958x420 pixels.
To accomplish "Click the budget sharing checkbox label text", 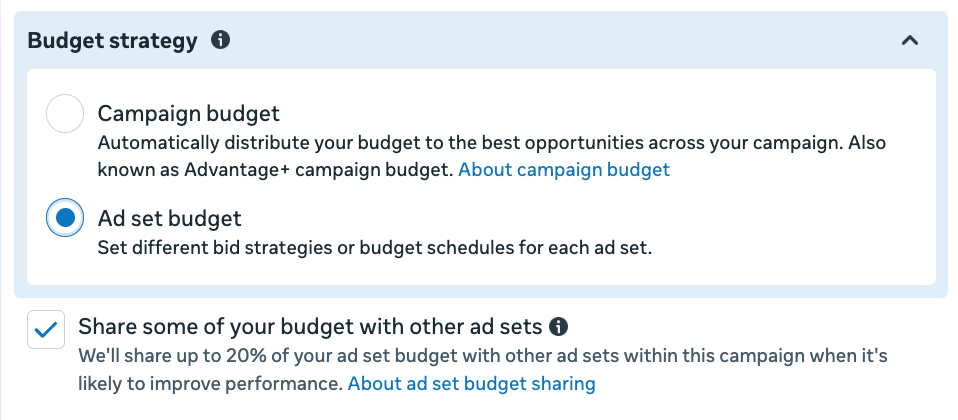I will tap(310, 326).
